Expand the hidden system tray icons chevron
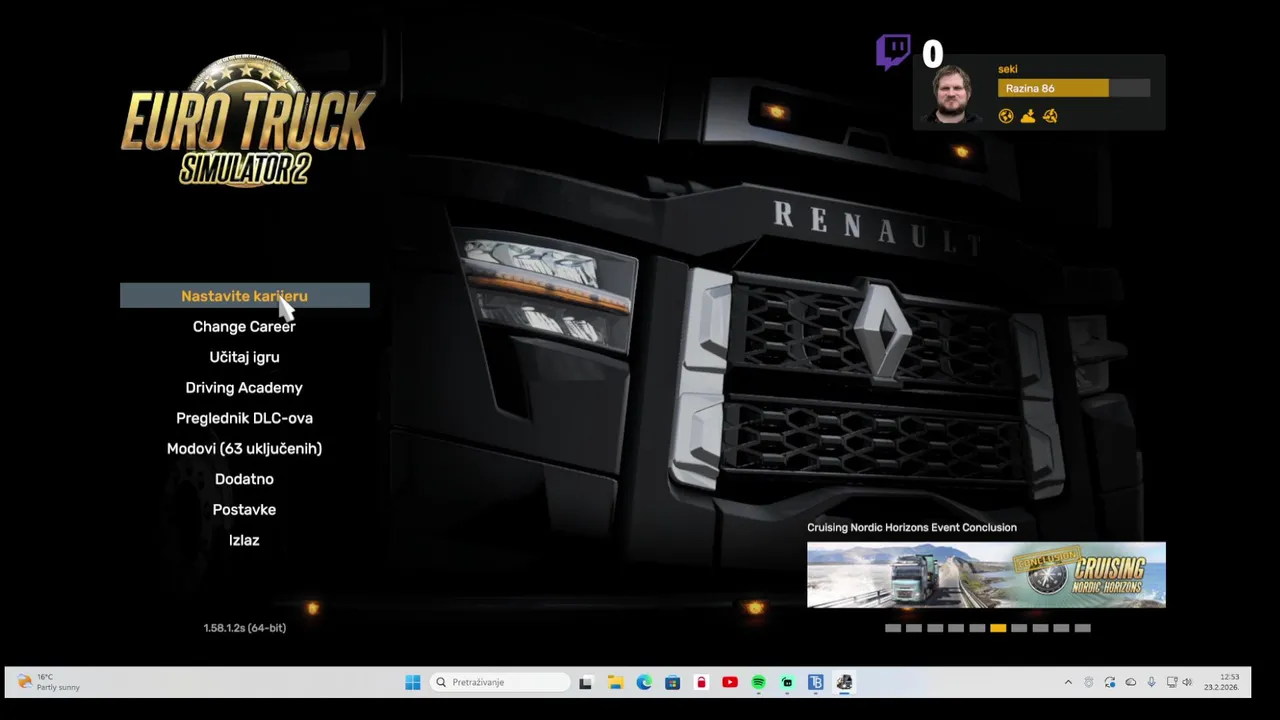The height and width of the screenshot is (720, 1280). (1068, 682)
